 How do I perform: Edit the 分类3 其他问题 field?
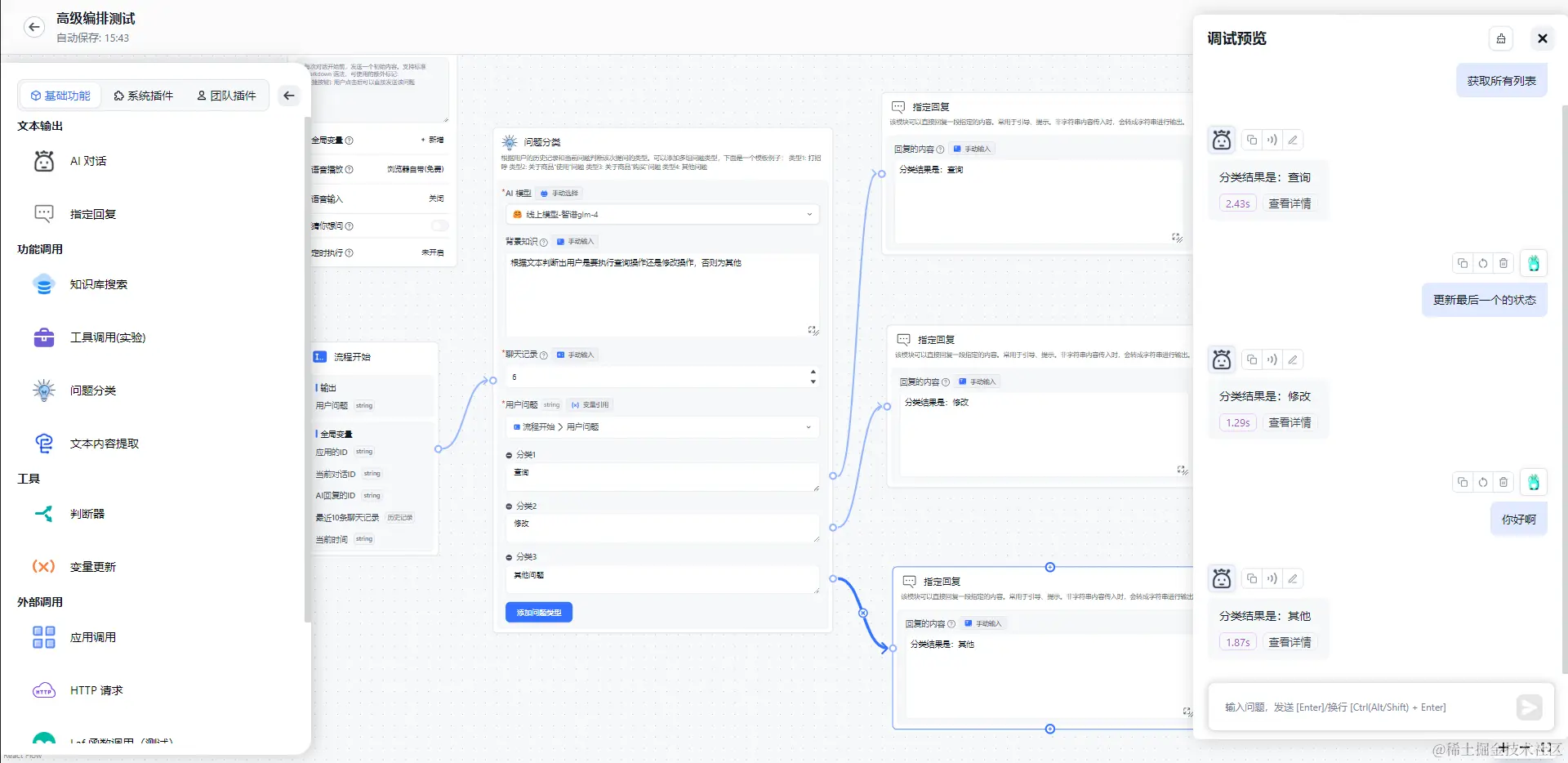pos(662,579)
